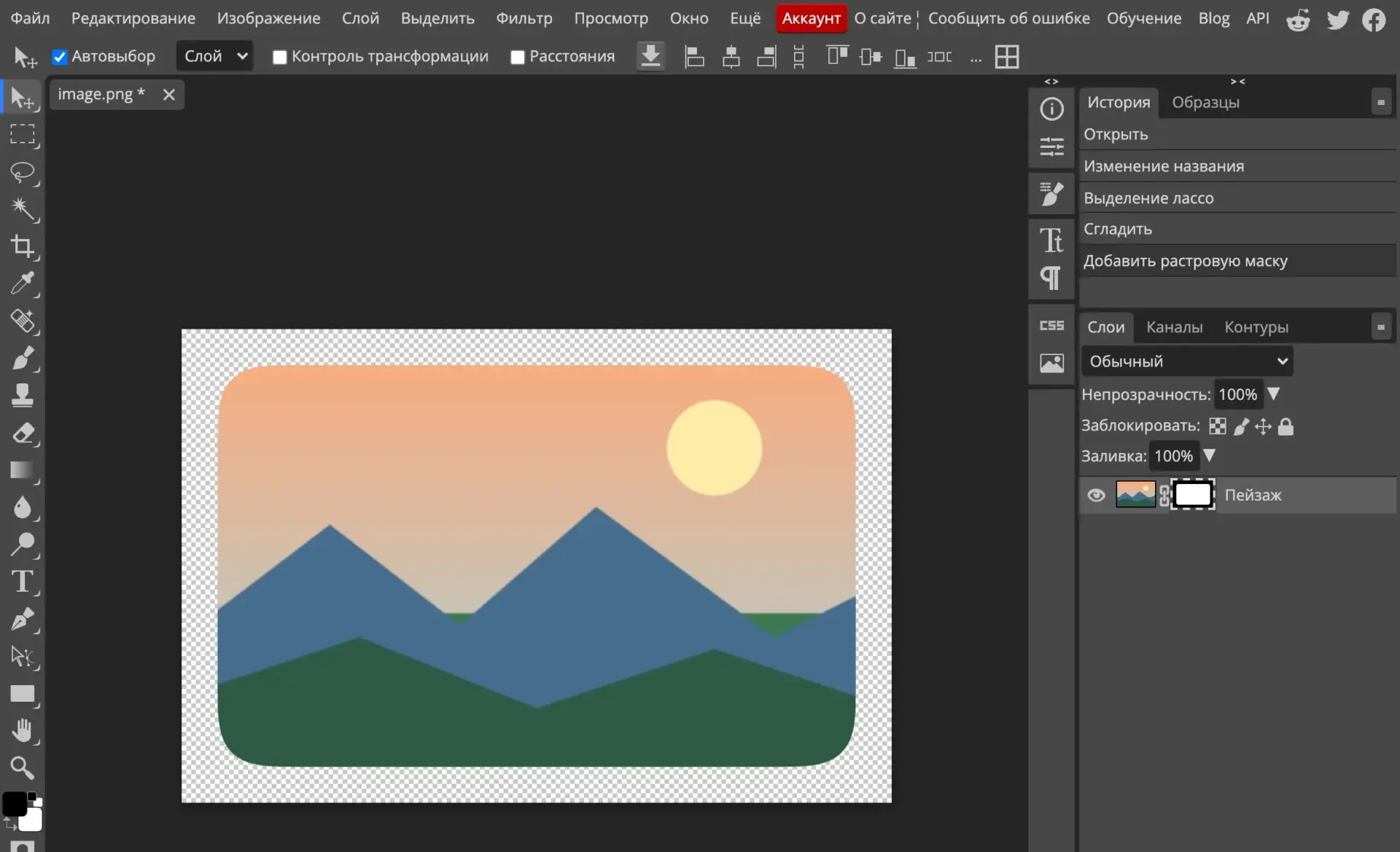The width and height of the screenshot is (1400, 852).
Task: Uncheck the Автовыбор checkbox
Action: click(x=60, y=57)
